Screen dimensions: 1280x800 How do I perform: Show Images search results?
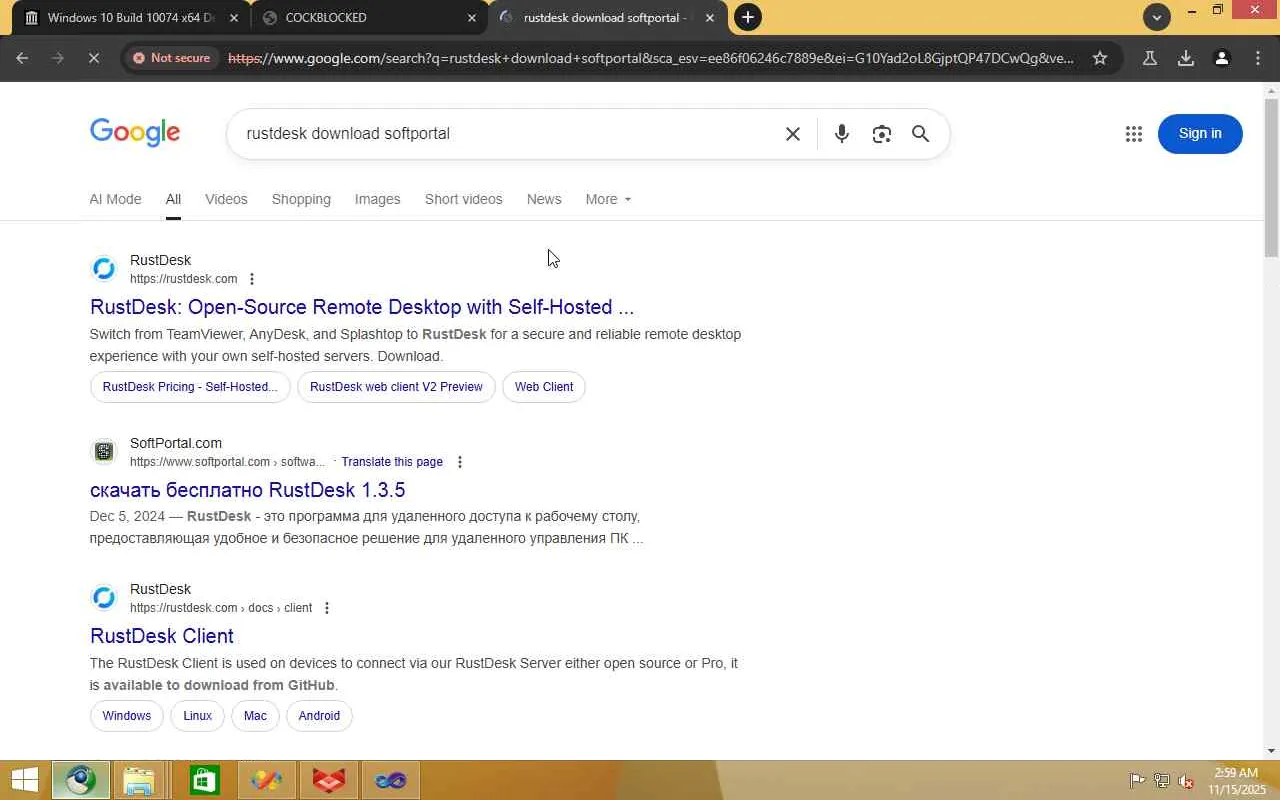(377, 199)
